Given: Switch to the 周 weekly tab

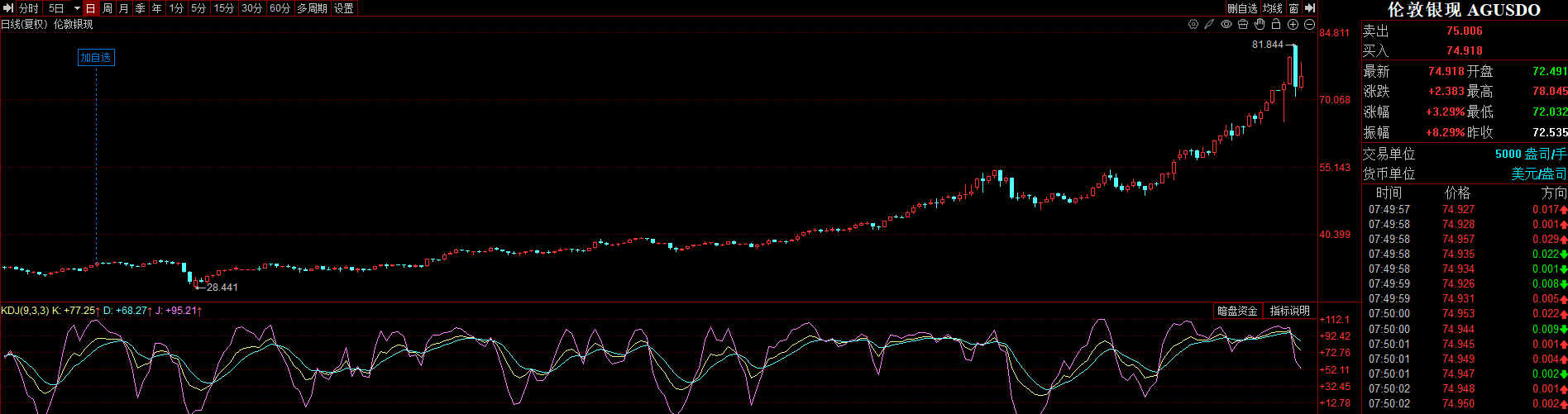Looking at the screenshot, I should (108, 8).
